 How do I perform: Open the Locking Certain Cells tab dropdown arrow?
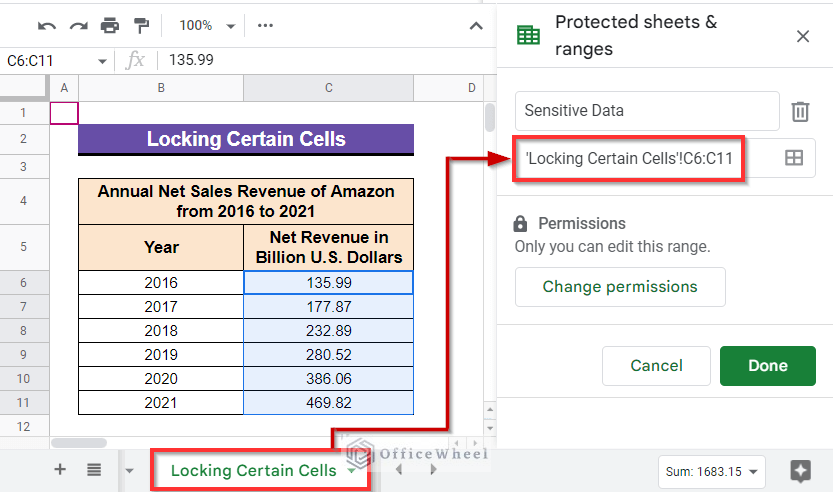click(x=351, y=471)
